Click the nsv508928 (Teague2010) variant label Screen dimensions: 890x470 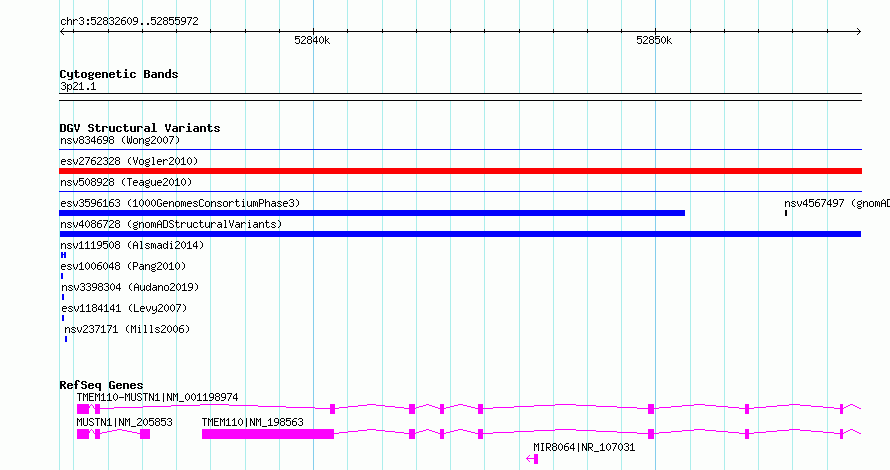coord(126,182)
